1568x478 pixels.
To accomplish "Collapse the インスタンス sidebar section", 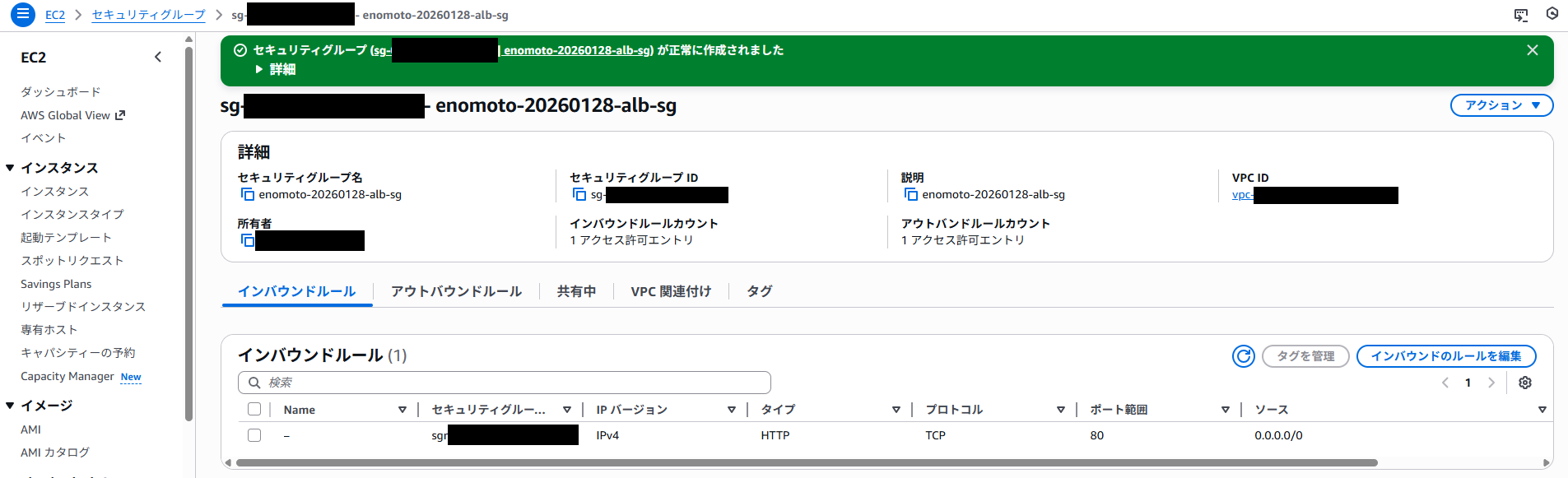I will tap(11, 168).
